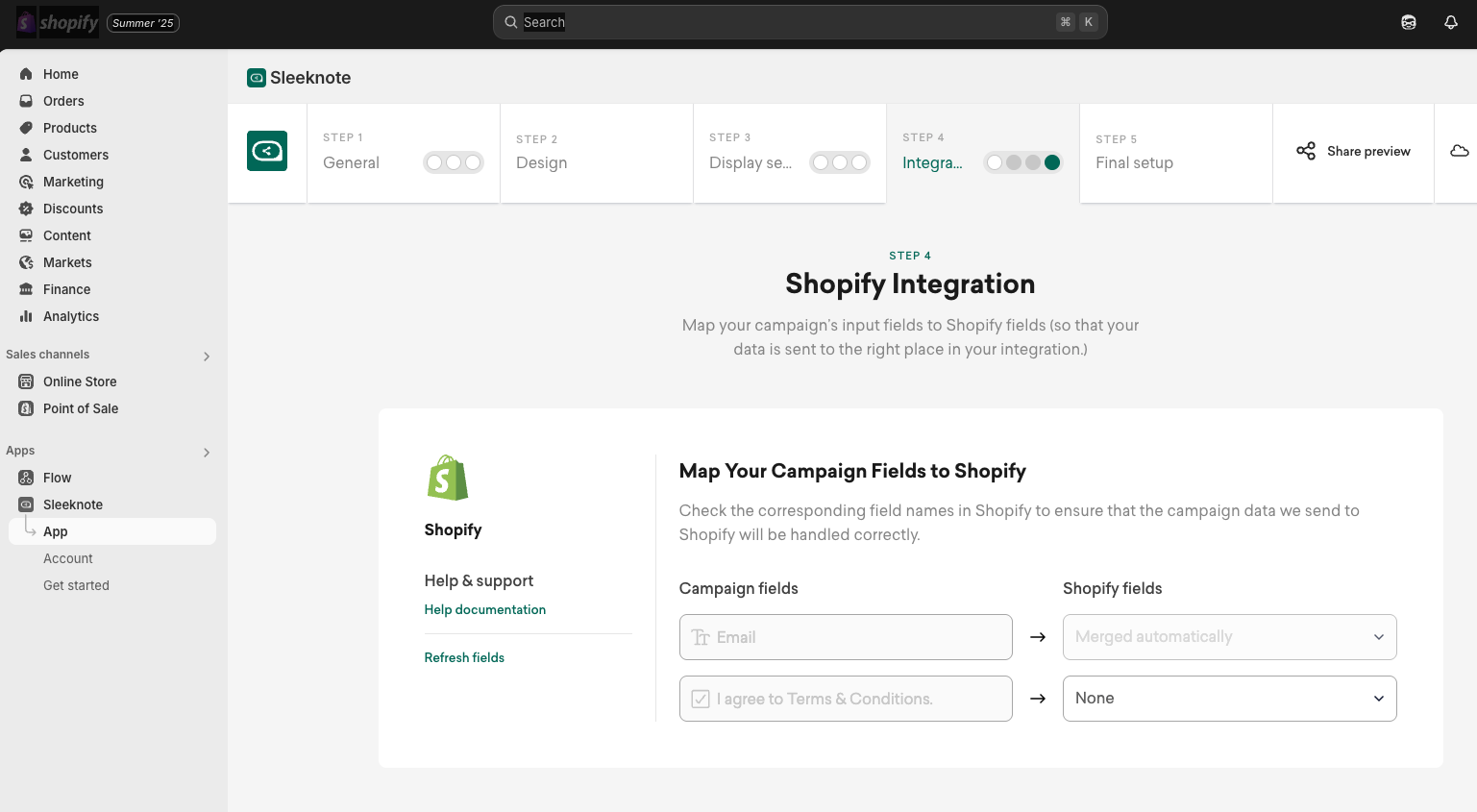This screenshot has height=812, width=1477.
Task: Click the Shopify Integration title
Action: point(910,283)
